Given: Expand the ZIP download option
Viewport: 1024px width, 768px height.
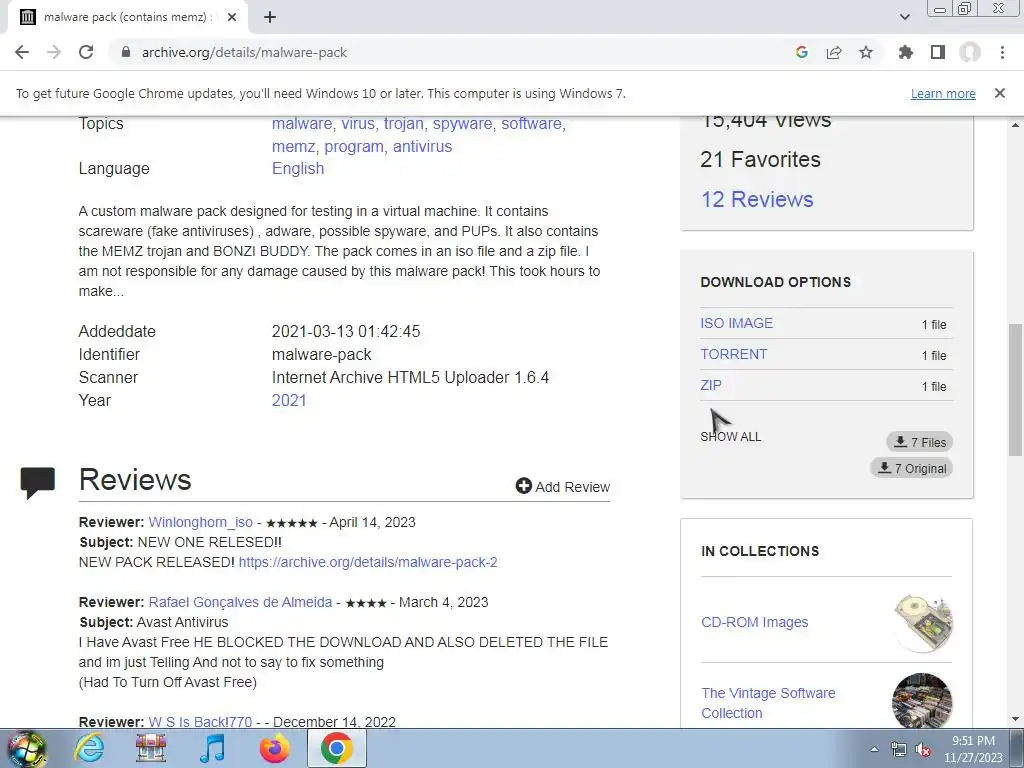Looking at the screenshot, I should 711,385.
